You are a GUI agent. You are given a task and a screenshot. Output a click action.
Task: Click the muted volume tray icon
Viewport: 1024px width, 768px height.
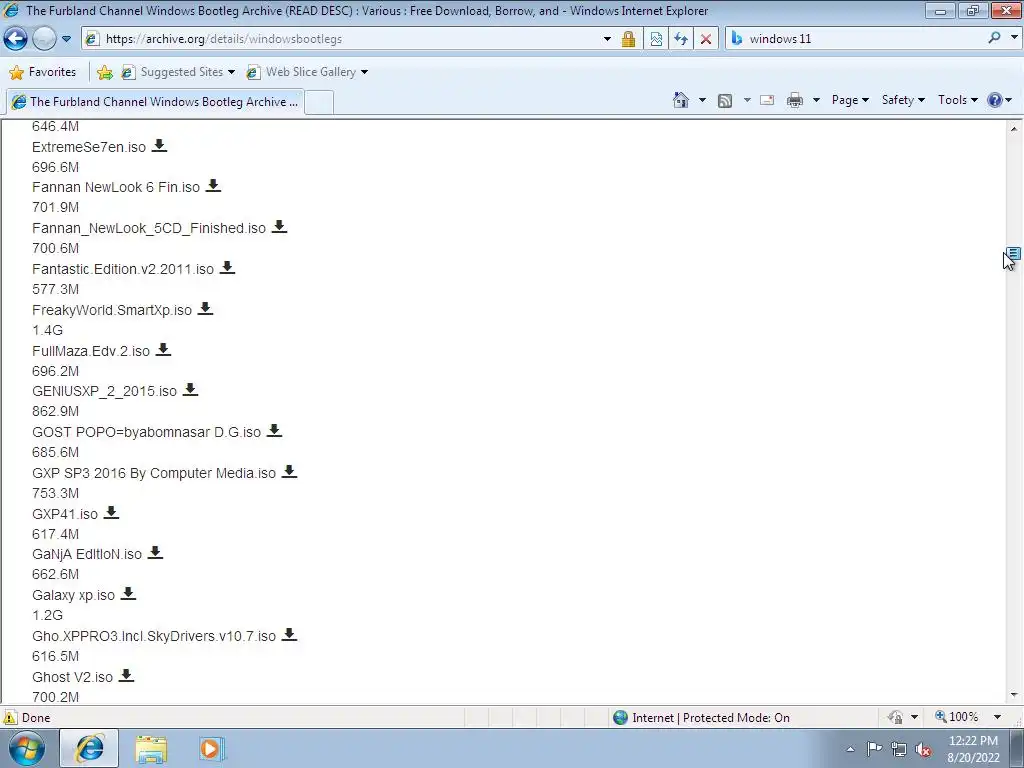click(923, 749)
